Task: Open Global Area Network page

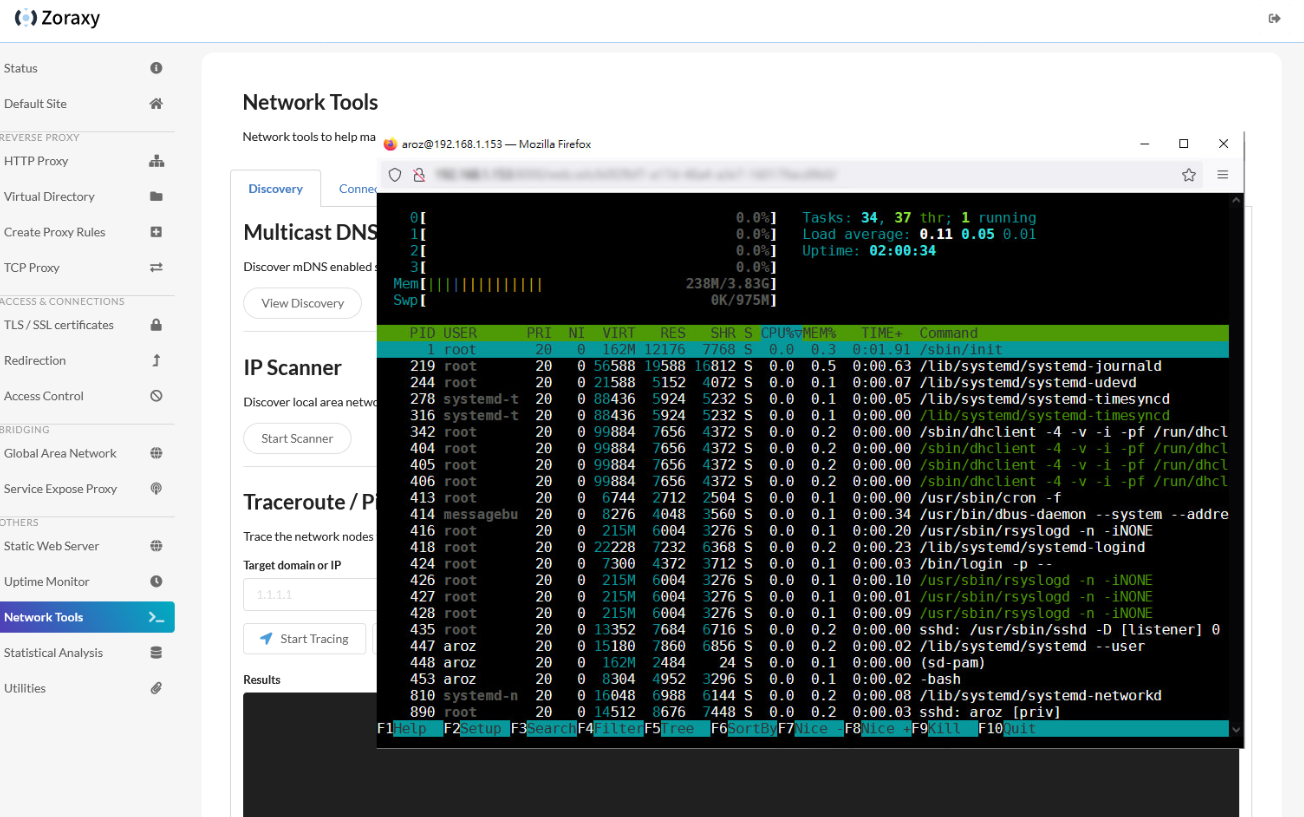Action: pos(60,453)
